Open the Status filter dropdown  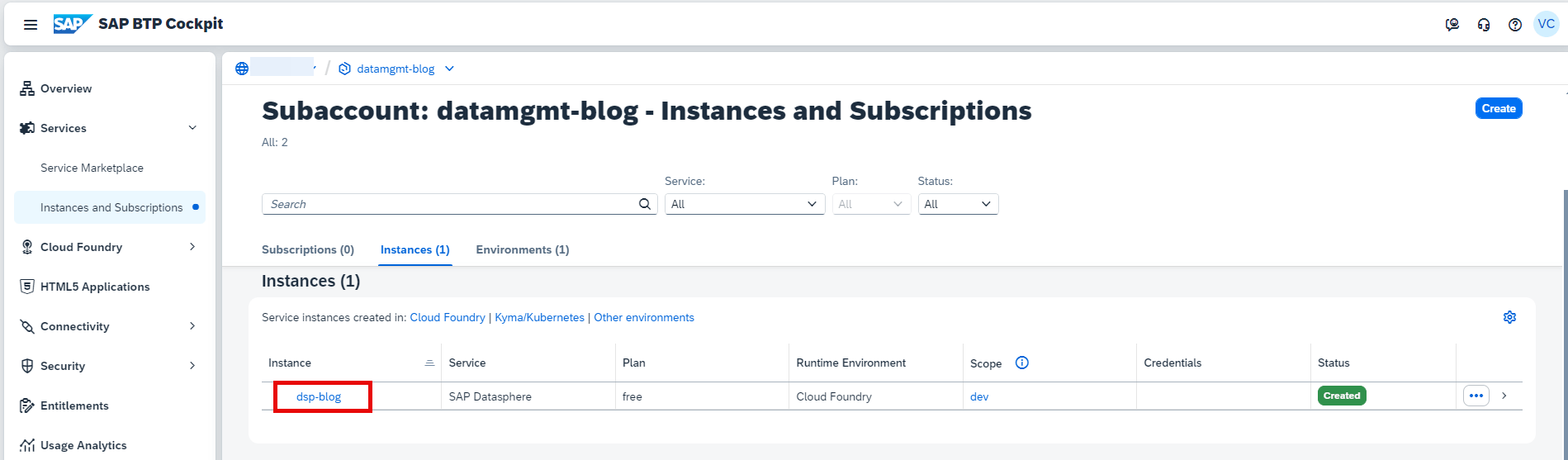click(x=958, y=204)
